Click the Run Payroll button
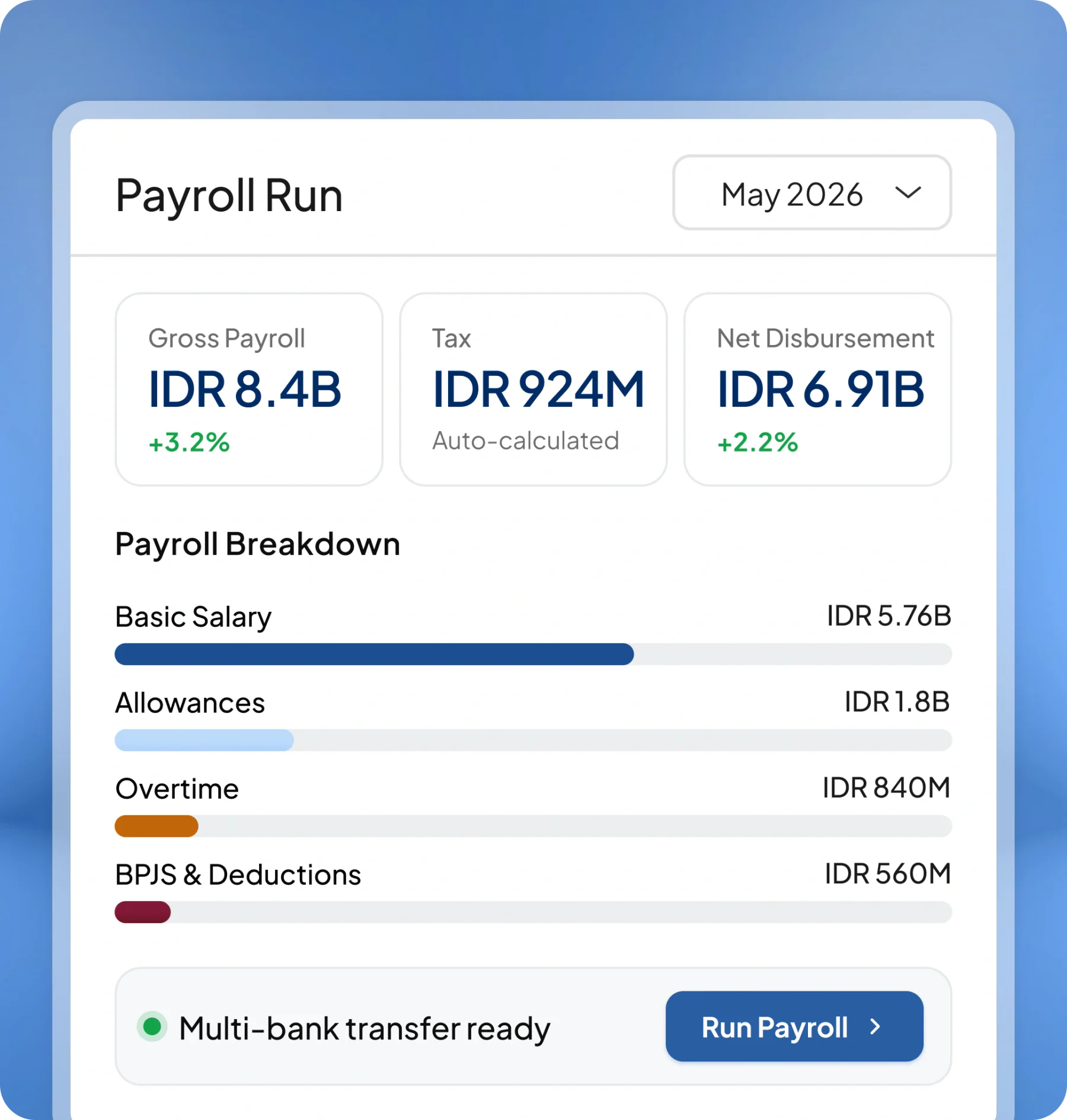Image resolution: width=1067 pixels, height=1120 pixels. (x=794, y=1026)
